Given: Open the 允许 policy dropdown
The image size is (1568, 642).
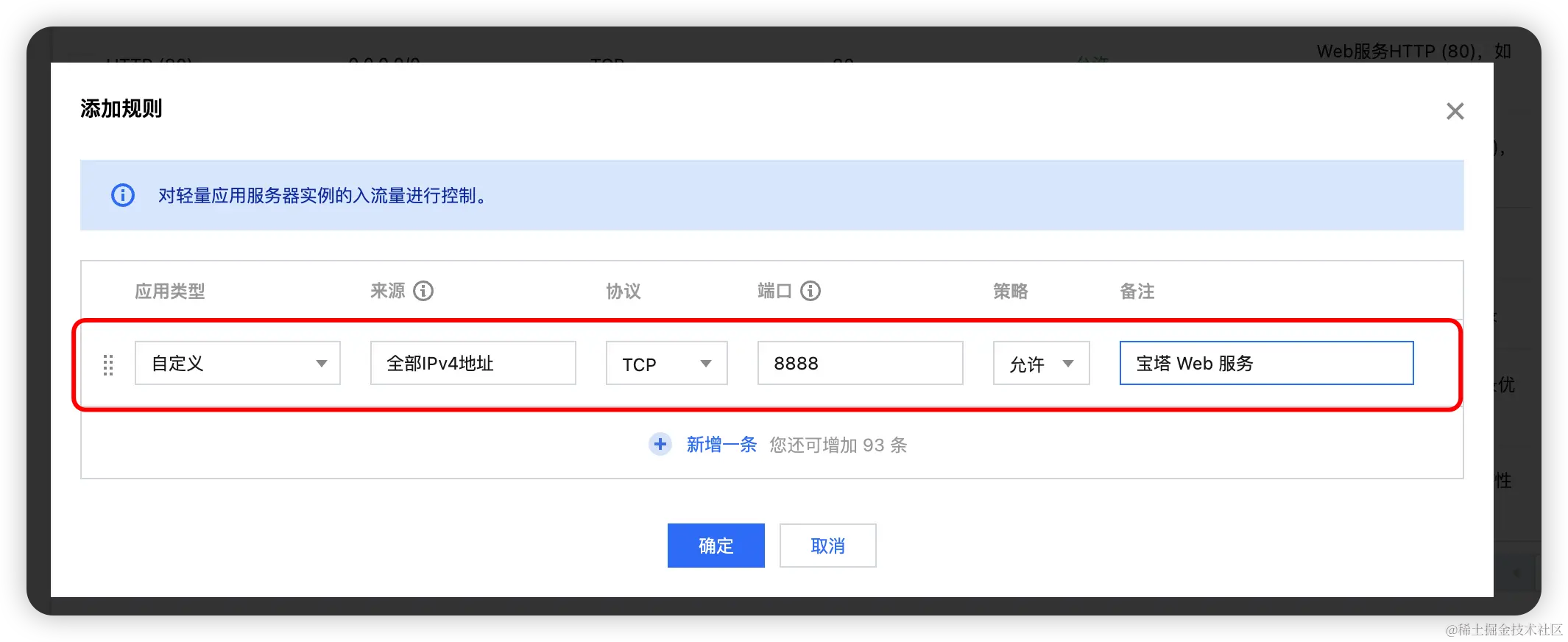Looking at the screenshot, I should pyautogui.click(x=1042, y=363).
